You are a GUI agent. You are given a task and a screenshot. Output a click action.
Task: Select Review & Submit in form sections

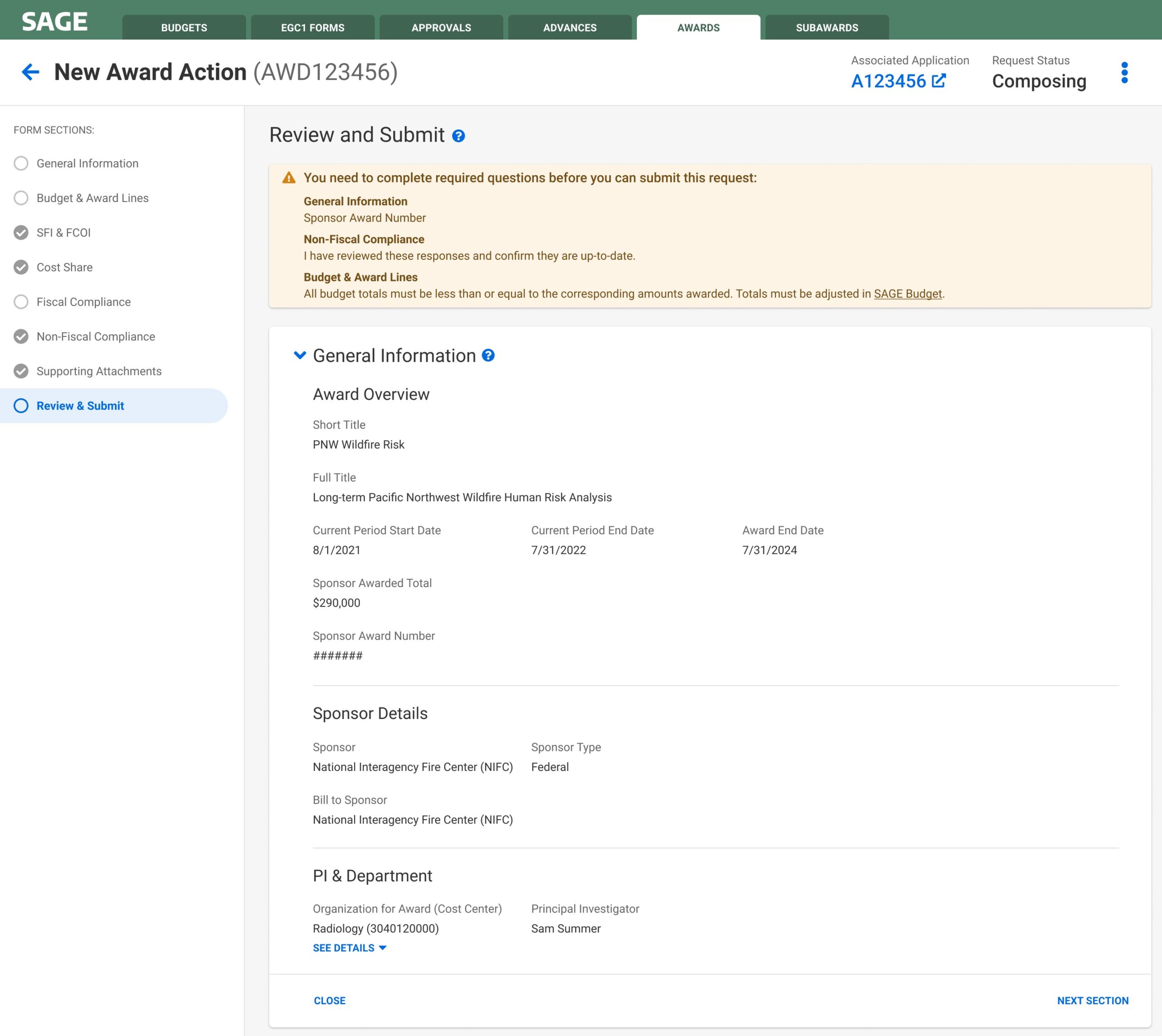click(x=80, y=406)
